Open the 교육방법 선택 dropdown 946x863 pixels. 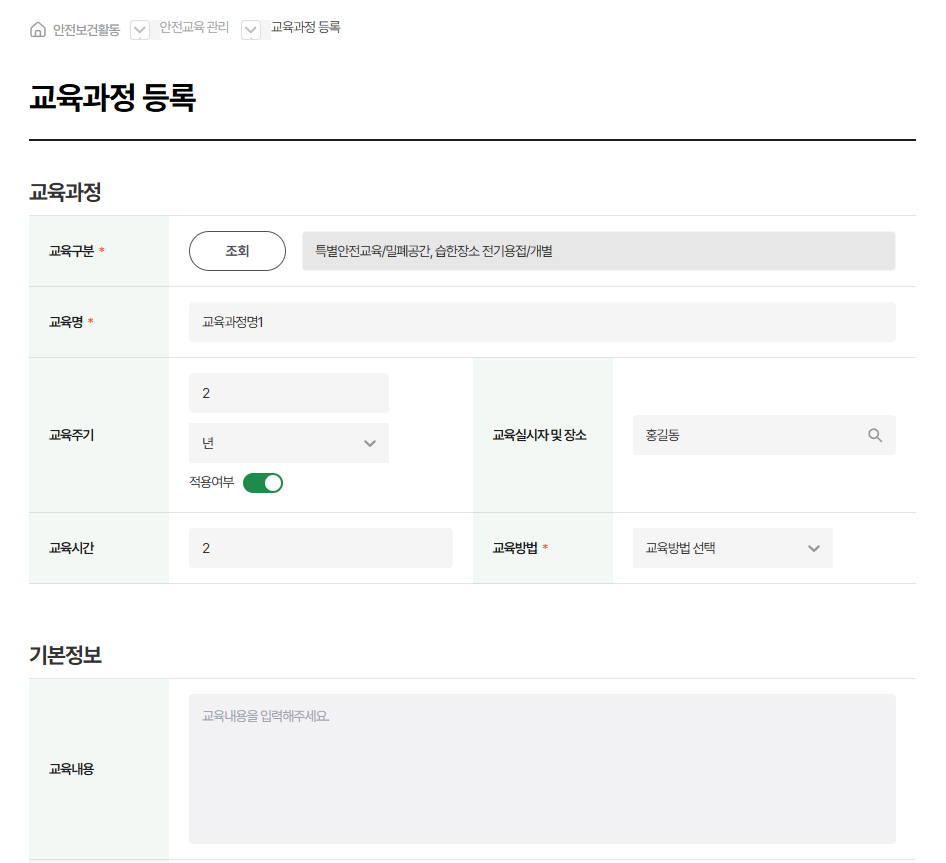732,548
